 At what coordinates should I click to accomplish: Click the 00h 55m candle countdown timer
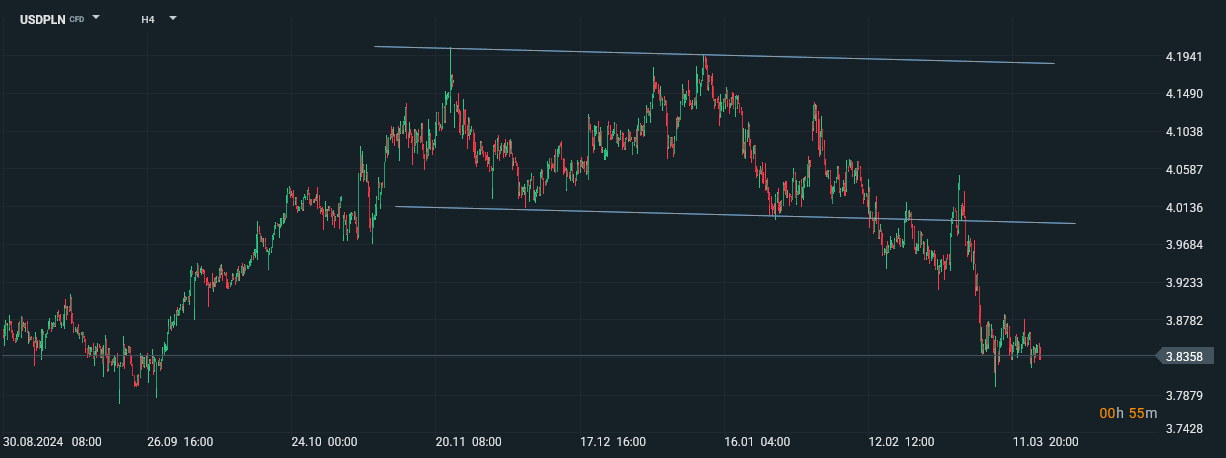pos(1128,413)
